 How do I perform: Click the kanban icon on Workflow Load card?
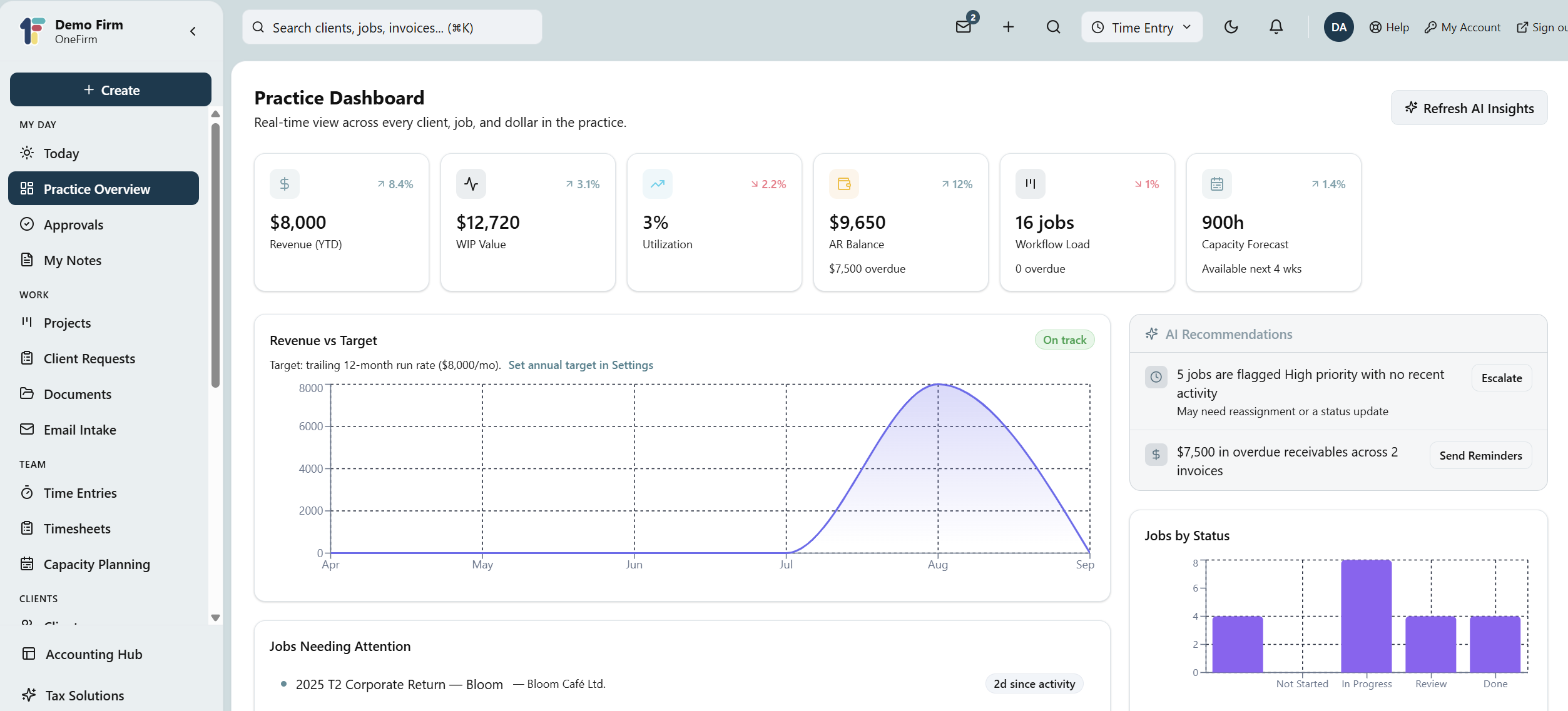[1031, 184]
